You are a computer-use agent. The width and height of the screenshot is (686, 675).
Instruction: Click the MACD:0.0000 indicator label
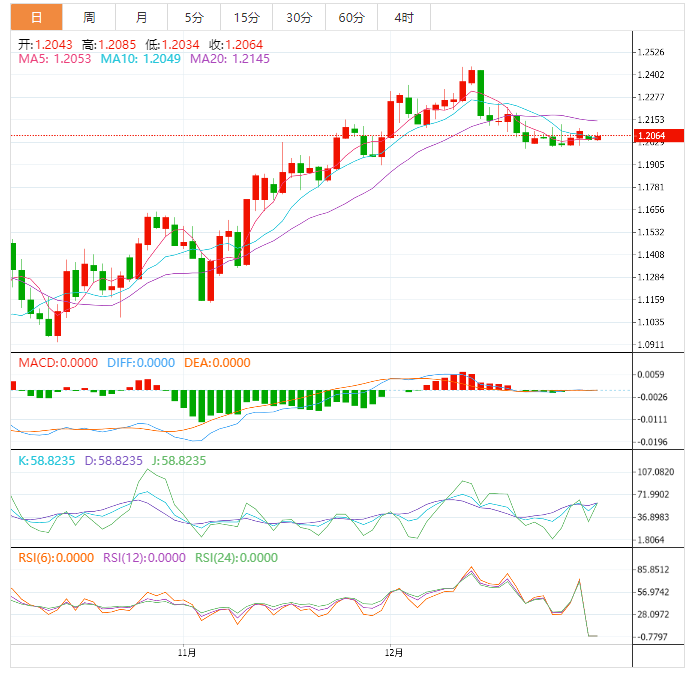point(58,363)
